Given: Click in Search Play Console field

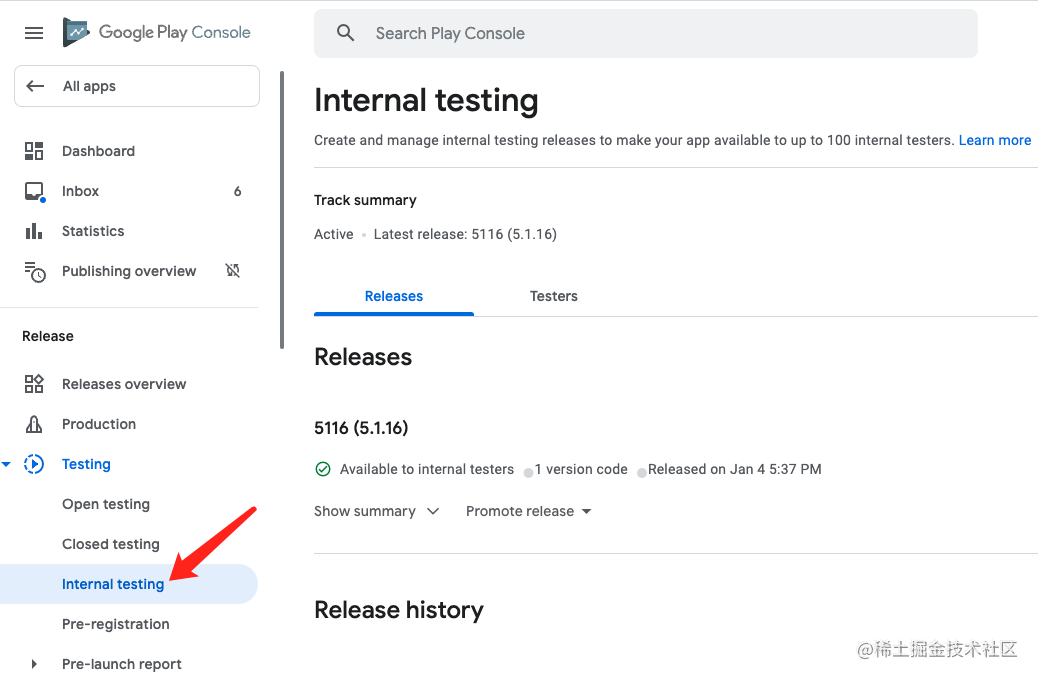Looking at the screenshot, I should [645, 33].
